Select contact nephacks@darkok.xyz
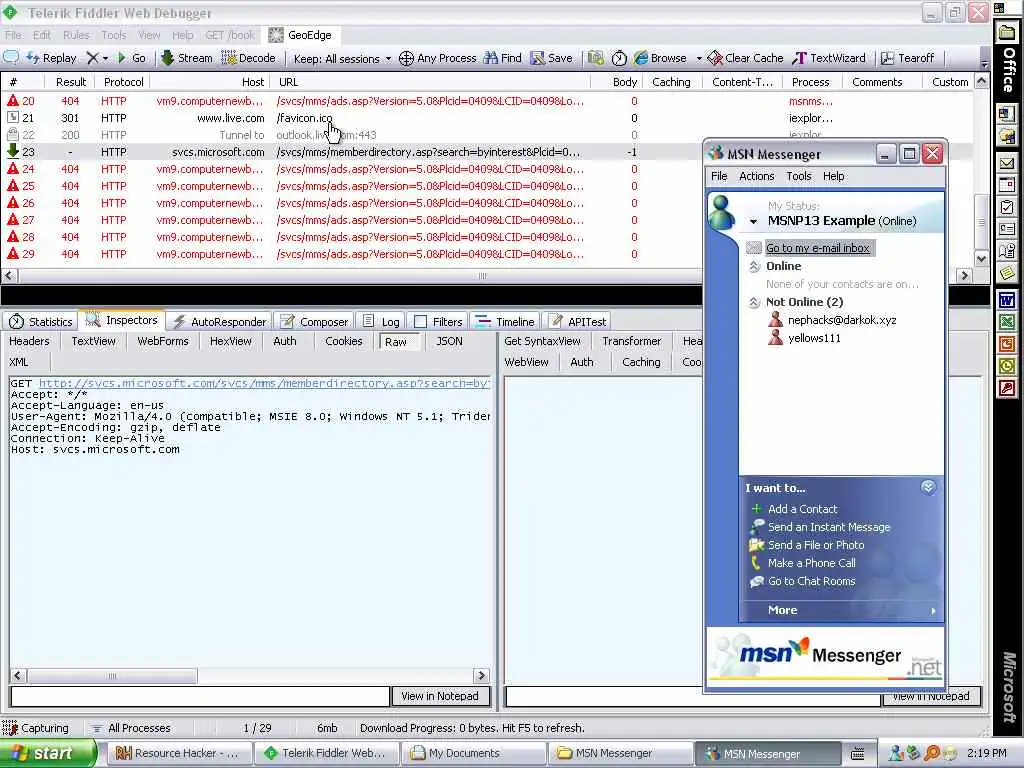Screen dimensions: 1024x768 point(841,320)
